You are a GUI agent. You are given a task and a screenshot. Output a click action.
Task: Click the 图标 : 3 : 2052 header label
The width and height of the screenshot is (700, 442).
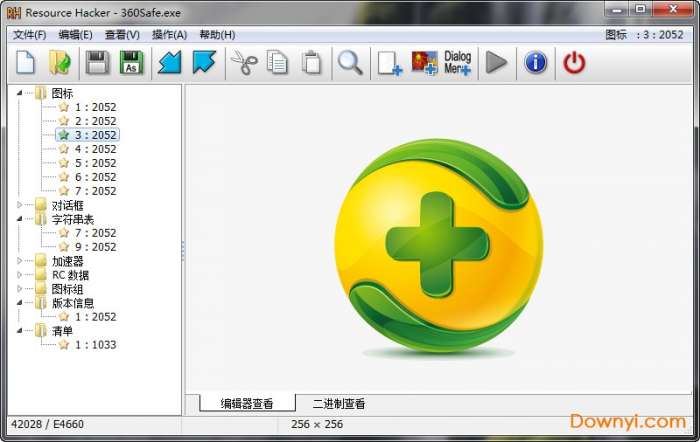pyautogui.click(x=644, y=34)
